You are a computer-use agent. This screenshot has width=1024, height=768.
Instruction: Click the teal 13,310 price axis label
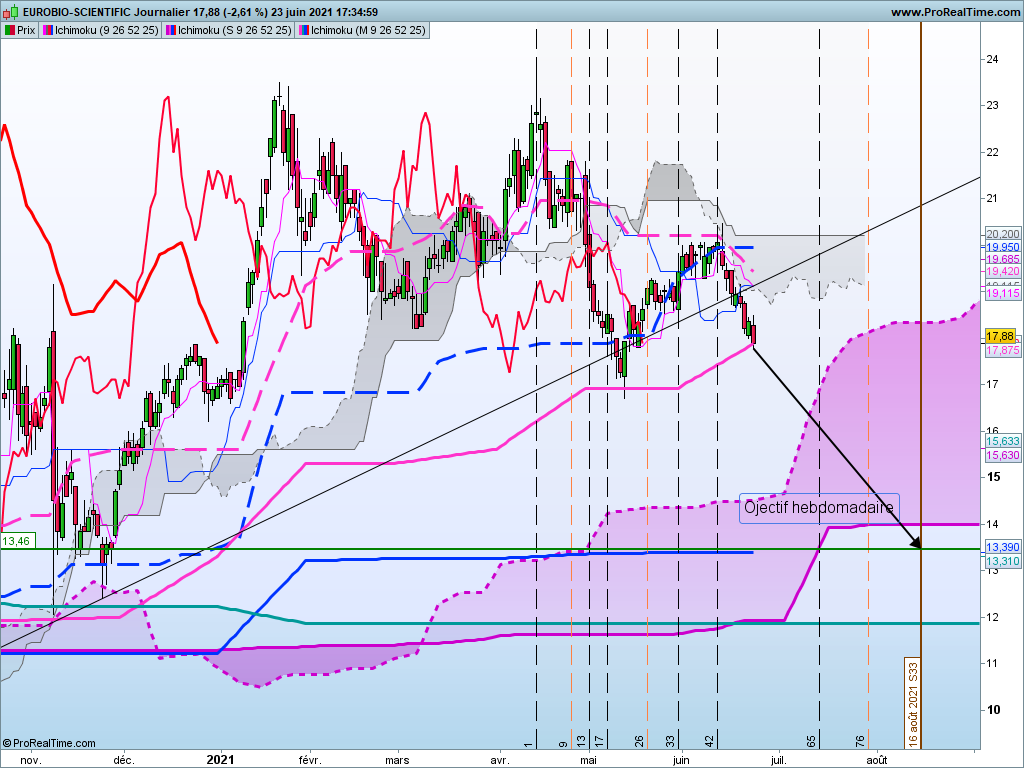point(1002,562)
